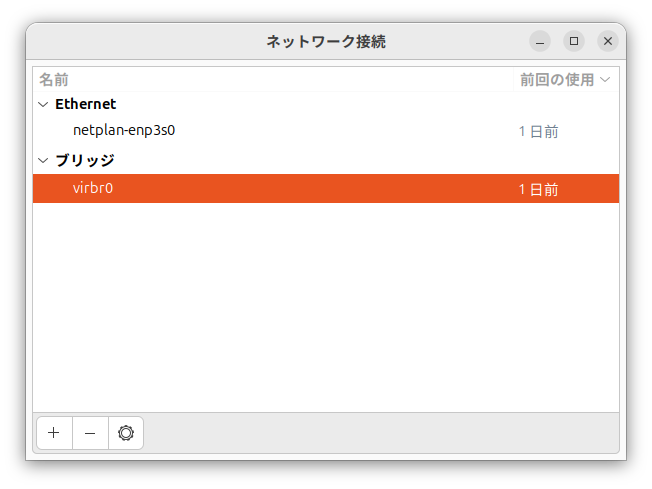Select the Ethernet group label

point(86,104)
